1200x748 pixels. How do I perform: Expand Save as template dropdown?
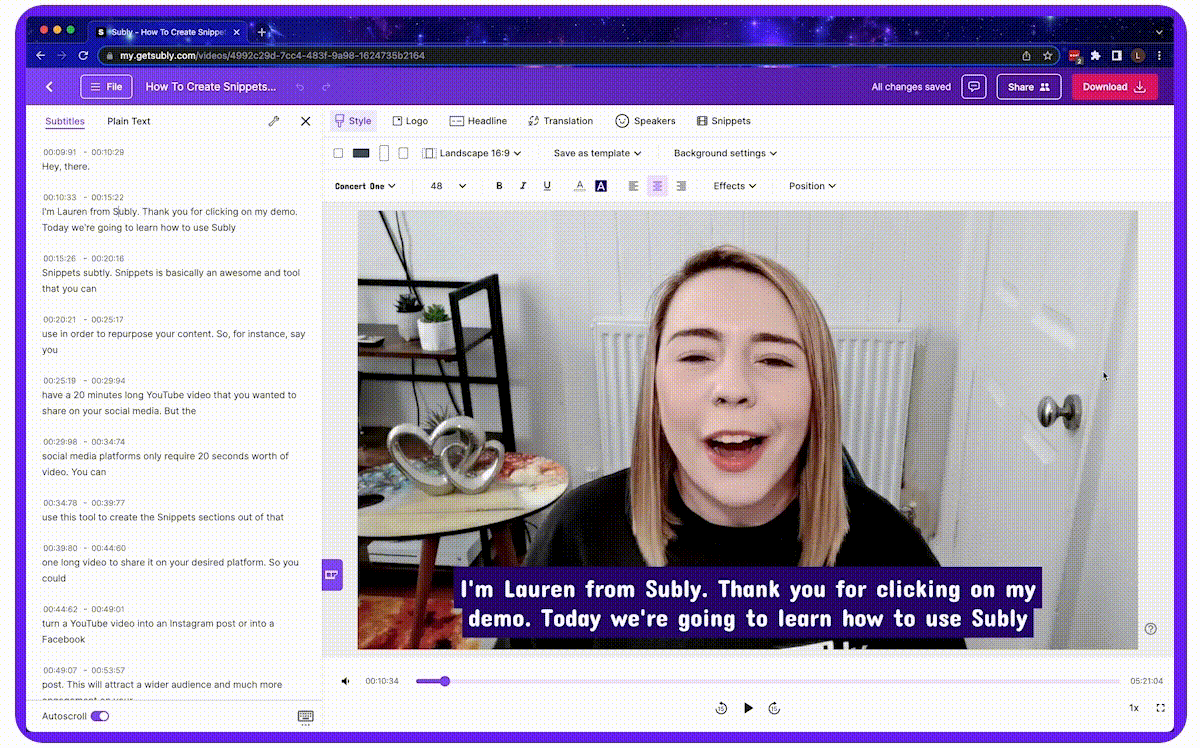(x=597, y=153)
